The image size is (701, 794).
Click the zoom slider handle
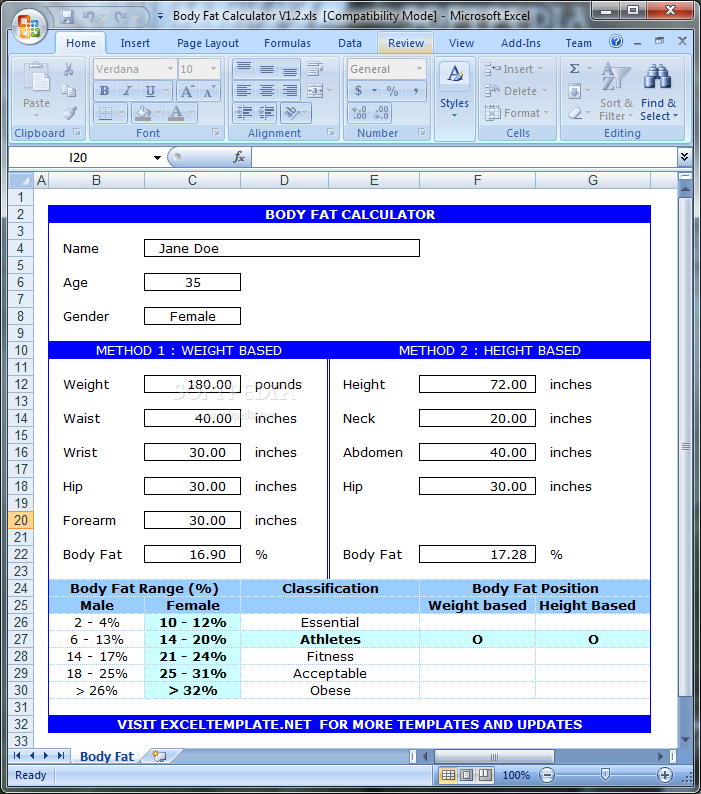(605, 775)
